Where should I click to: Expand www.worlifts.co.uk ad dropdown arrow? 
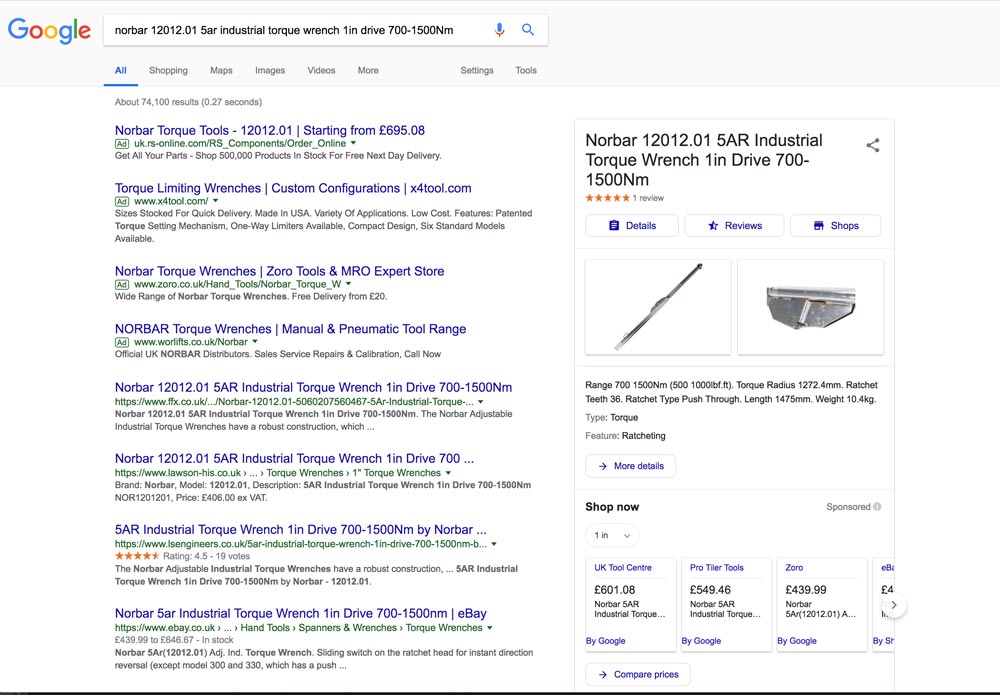255,342
